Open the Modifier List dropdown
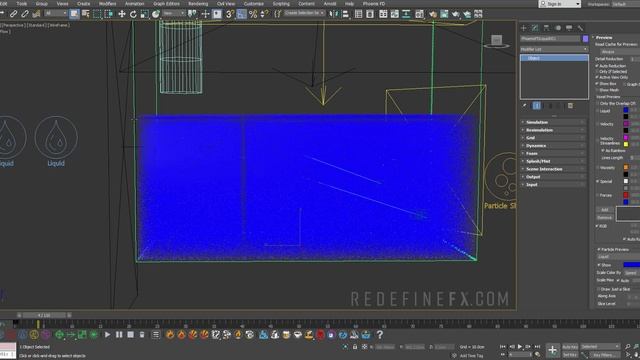Image resolution: width=640 pixels, height=360 pixels. tap(554, 49)
